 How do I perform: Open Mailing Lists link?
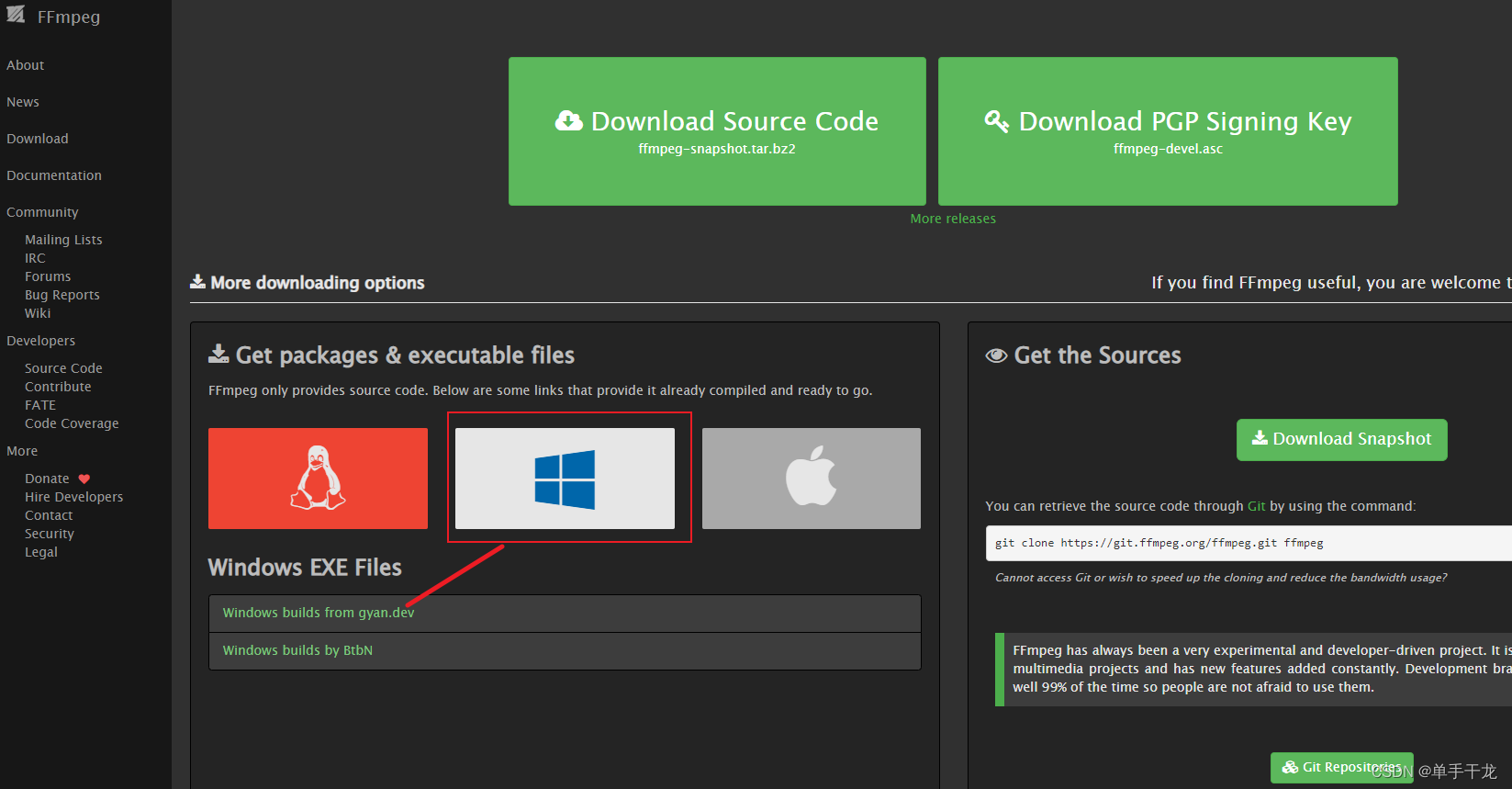tap(63, 240)
